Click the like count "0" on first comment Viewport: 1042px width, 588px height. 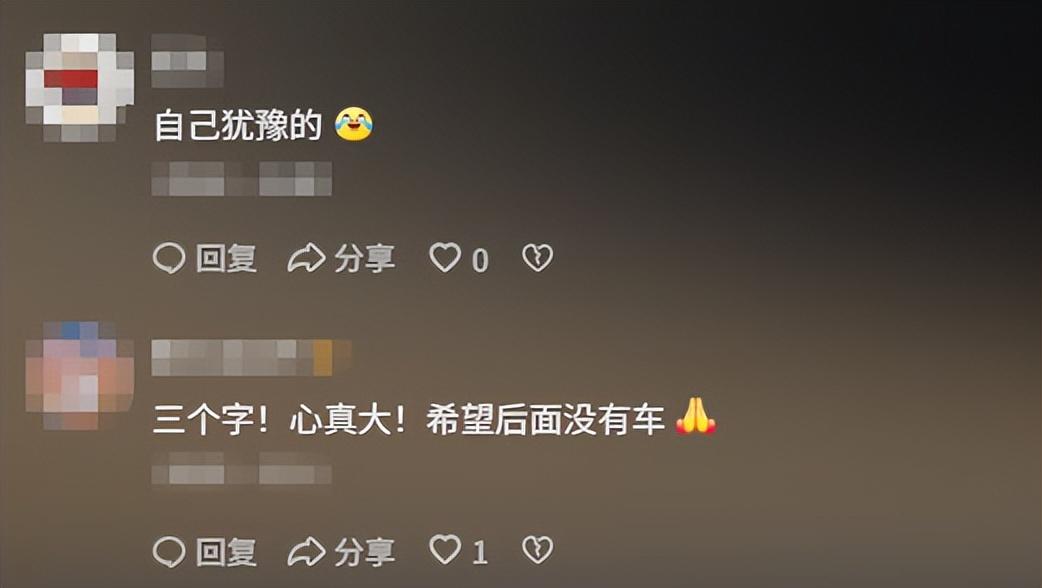click(x=480, y=261)
